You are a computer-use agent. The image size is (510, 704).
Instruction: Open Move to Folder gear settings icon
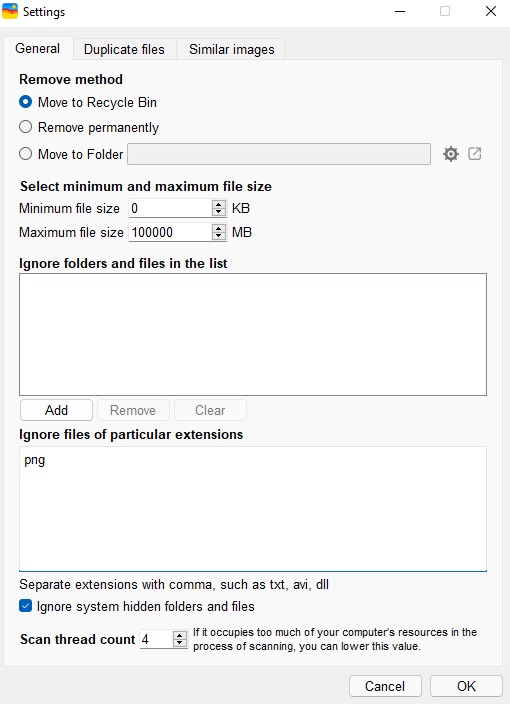tap(450, 154)
